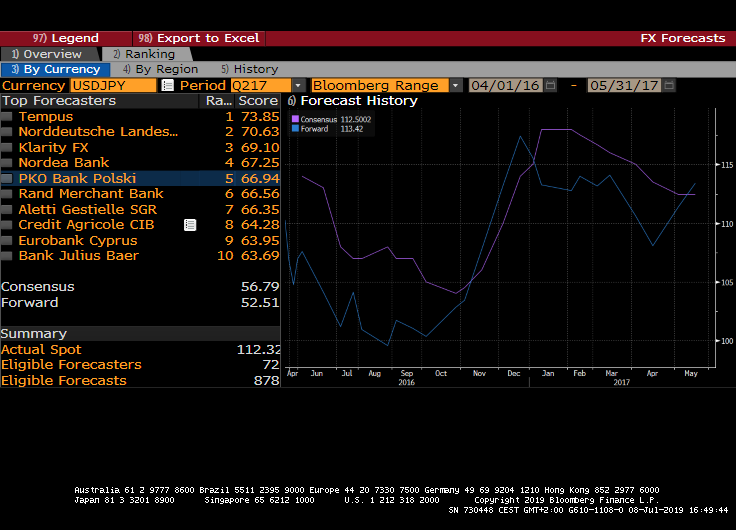The image size is (736, 530).
Task: Toggle the checkbox next to Tempus
Action: (x=7, y=117)
